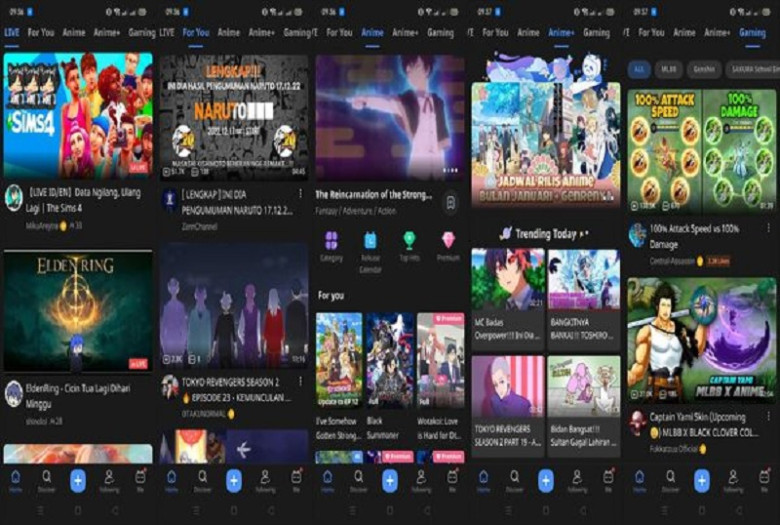The height and width of the screenshot is (525, 780).
Task: Open Bidan Bangsat Sultan Gagal trending card
Action: tap(584, 406)
